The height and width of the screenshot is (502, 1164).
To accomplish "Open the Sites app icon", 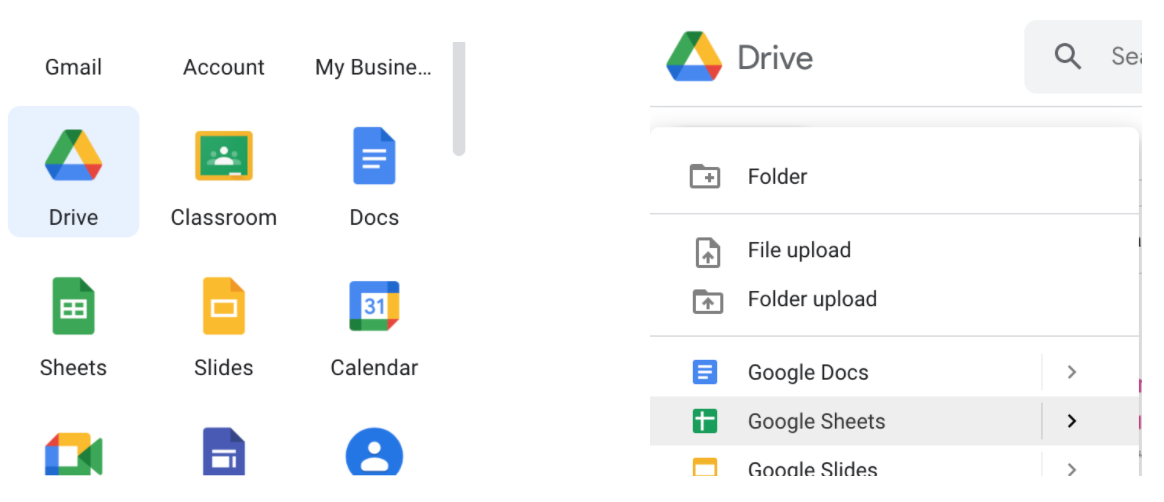I will (x=223, y=452).
